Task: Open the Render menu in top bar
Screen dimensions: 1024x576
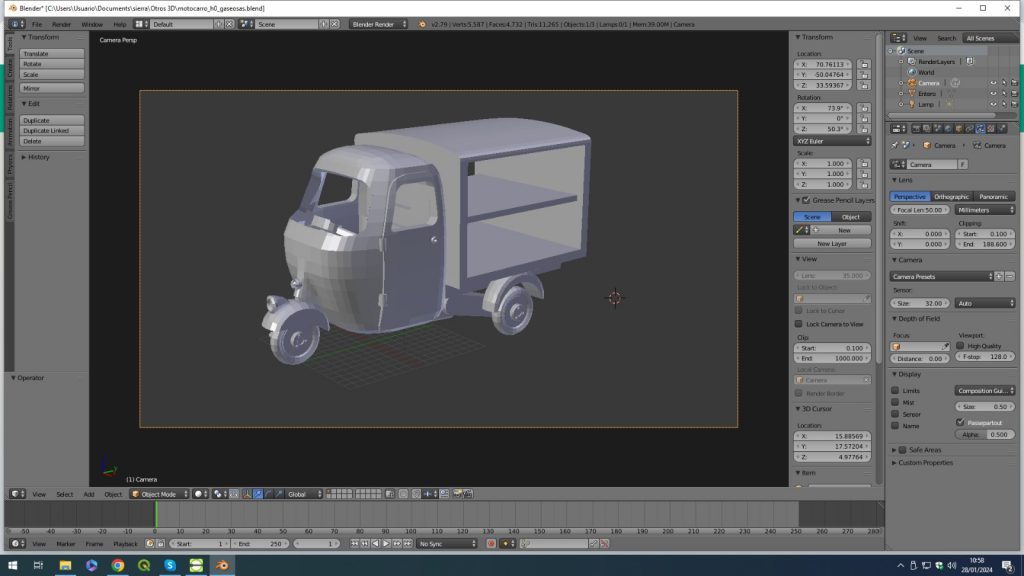Action: click(62, 24)
